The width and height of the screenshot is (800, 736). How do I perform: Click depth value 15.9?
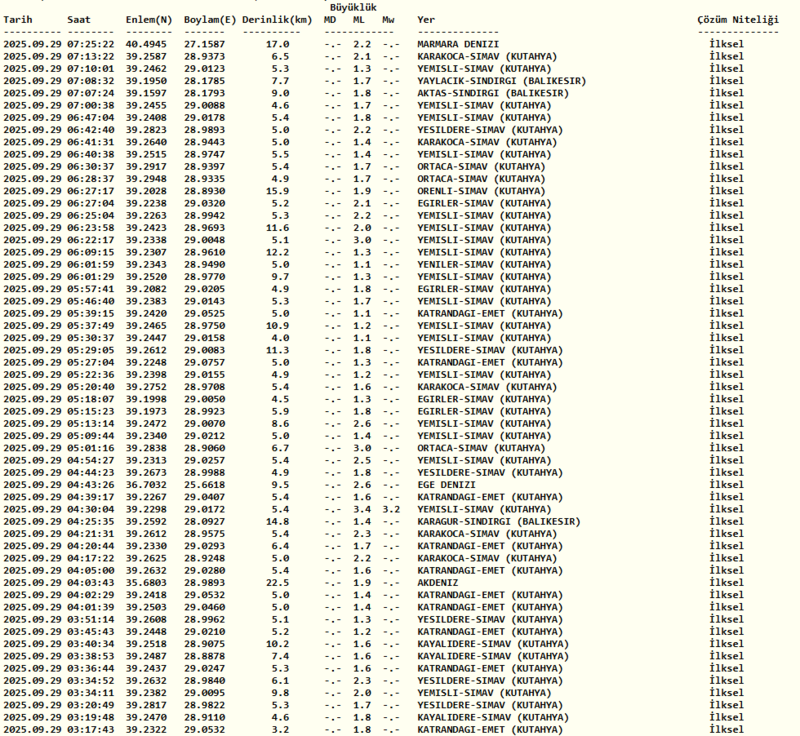[x=277, y=191]
